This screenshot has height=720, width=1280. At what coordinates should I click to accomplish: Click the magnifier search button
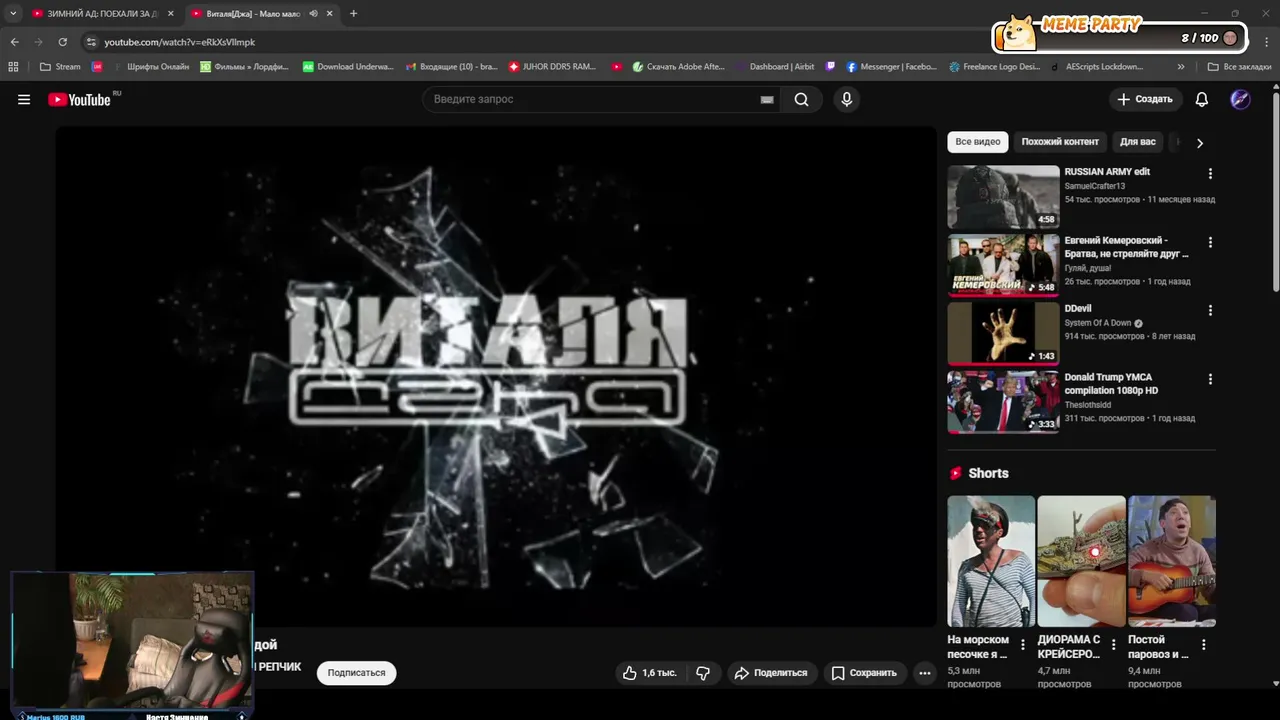pyautogui.click(x=801, y=99)
